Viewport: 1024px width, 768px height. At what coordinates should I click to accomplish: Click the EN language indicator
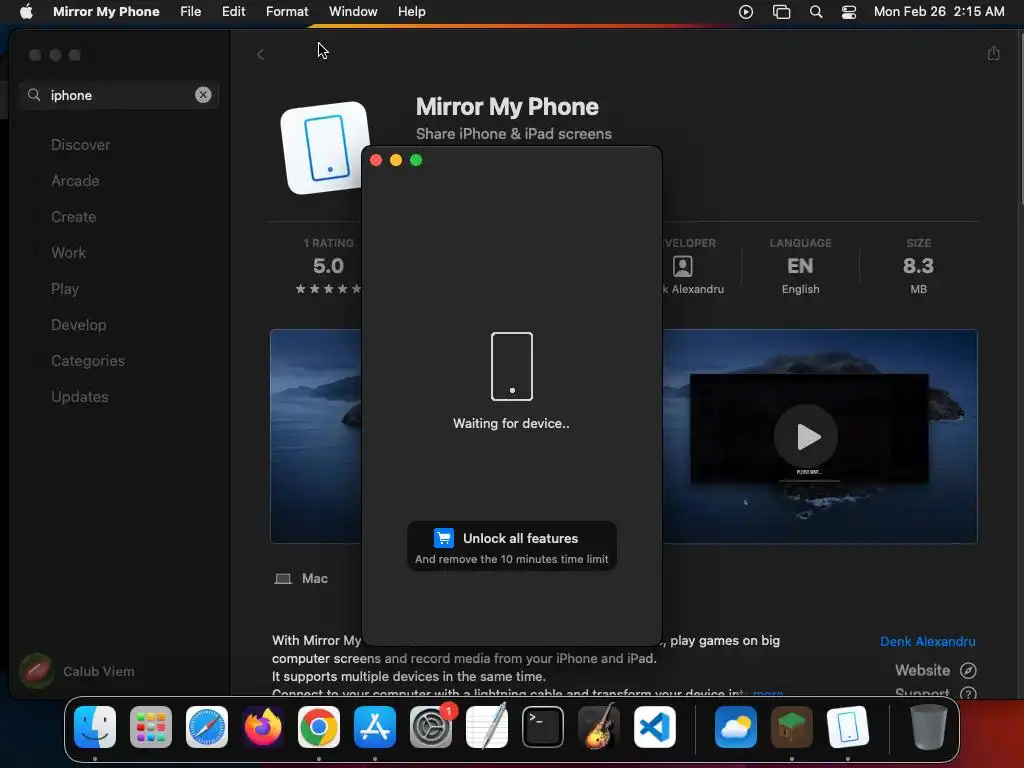click(x=800, y=266)
